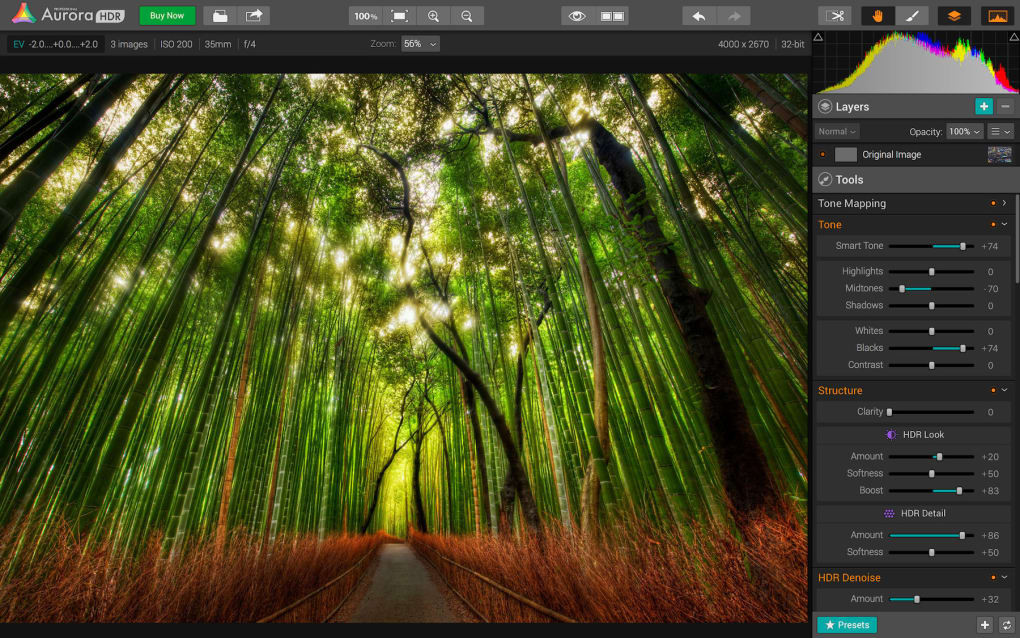Click the Aurora HDR logo
The height and width of the screenshot is (638, 1020).
click(x=68, y=14)
